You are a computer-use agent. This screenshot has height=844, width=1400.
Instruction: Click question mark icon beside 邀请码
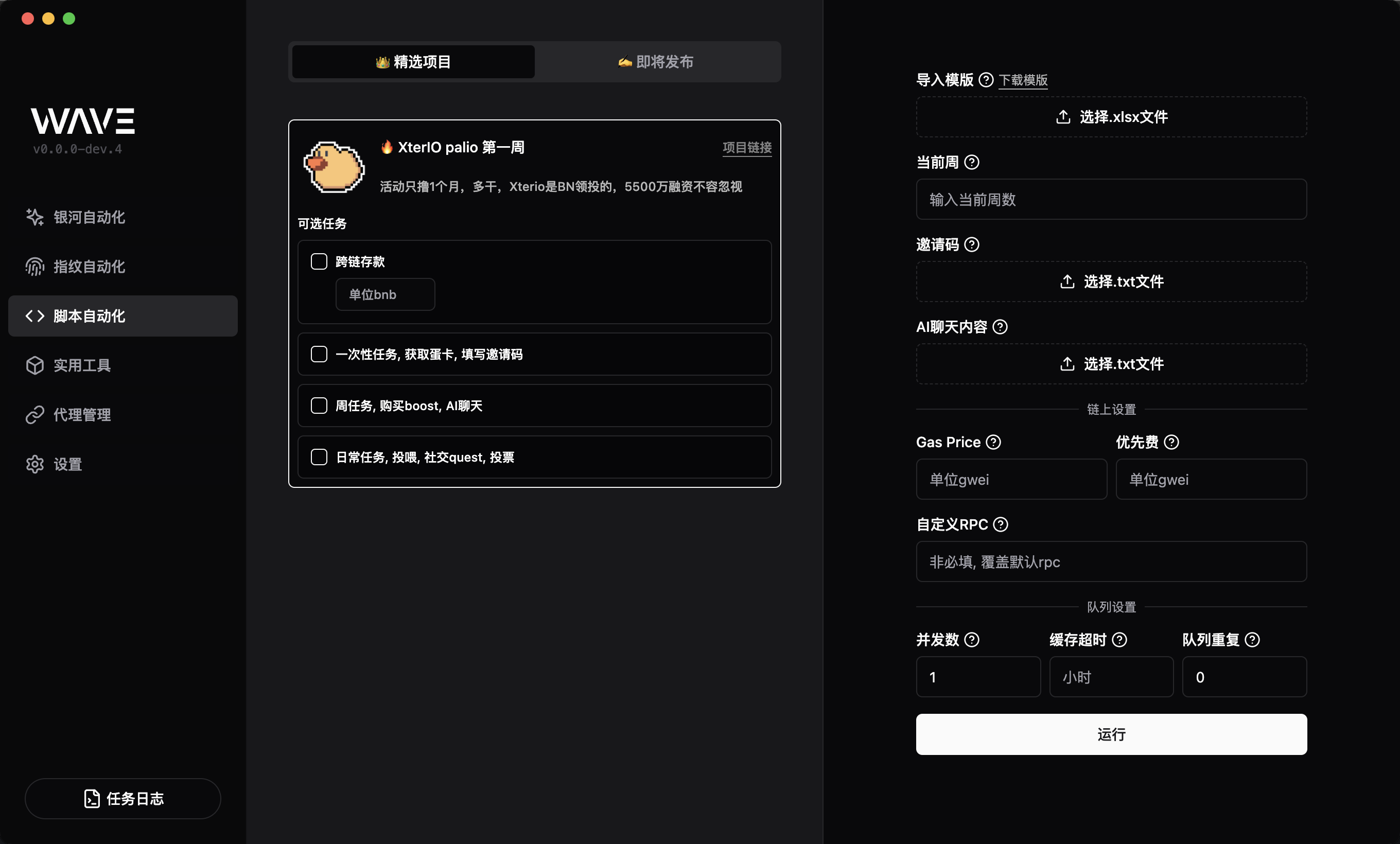tap(972, 245)
